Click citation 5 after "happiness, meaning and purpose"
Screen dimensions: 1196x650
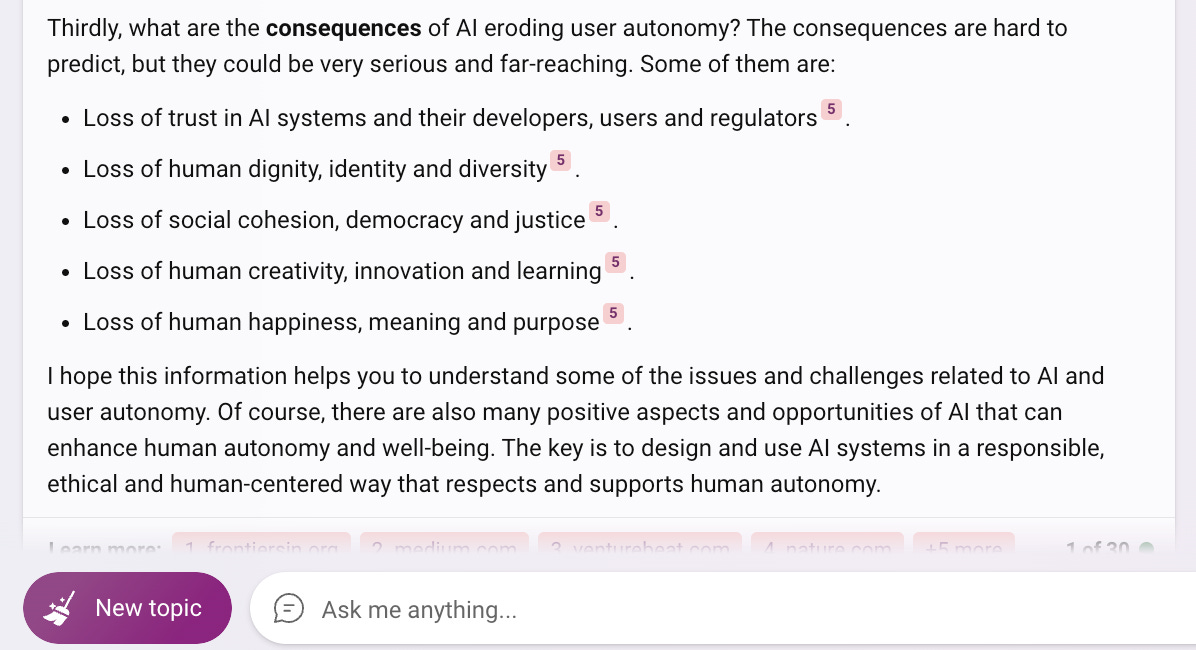[x=613, y=313]
